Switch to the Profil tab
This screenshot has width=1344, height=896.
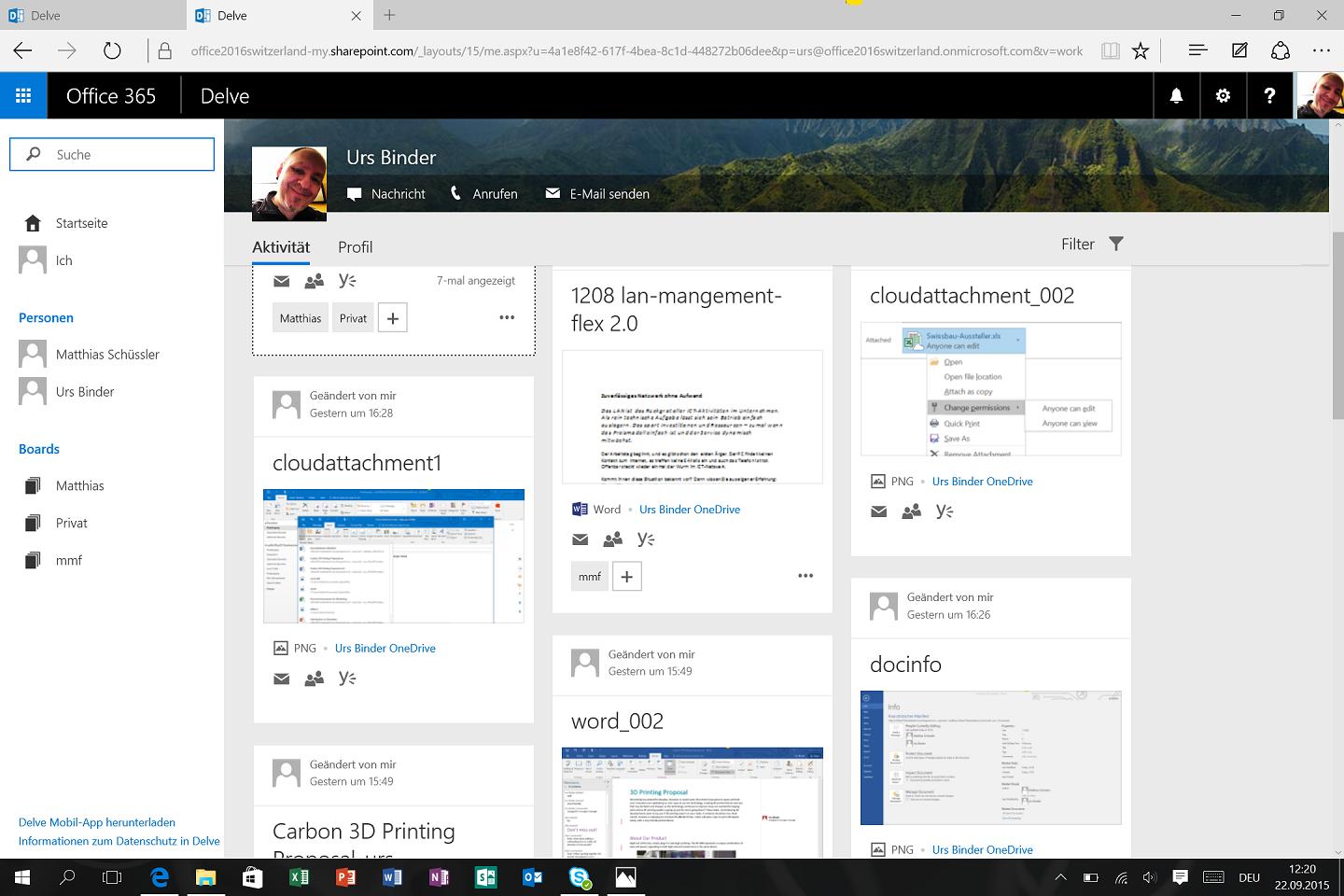355,247
